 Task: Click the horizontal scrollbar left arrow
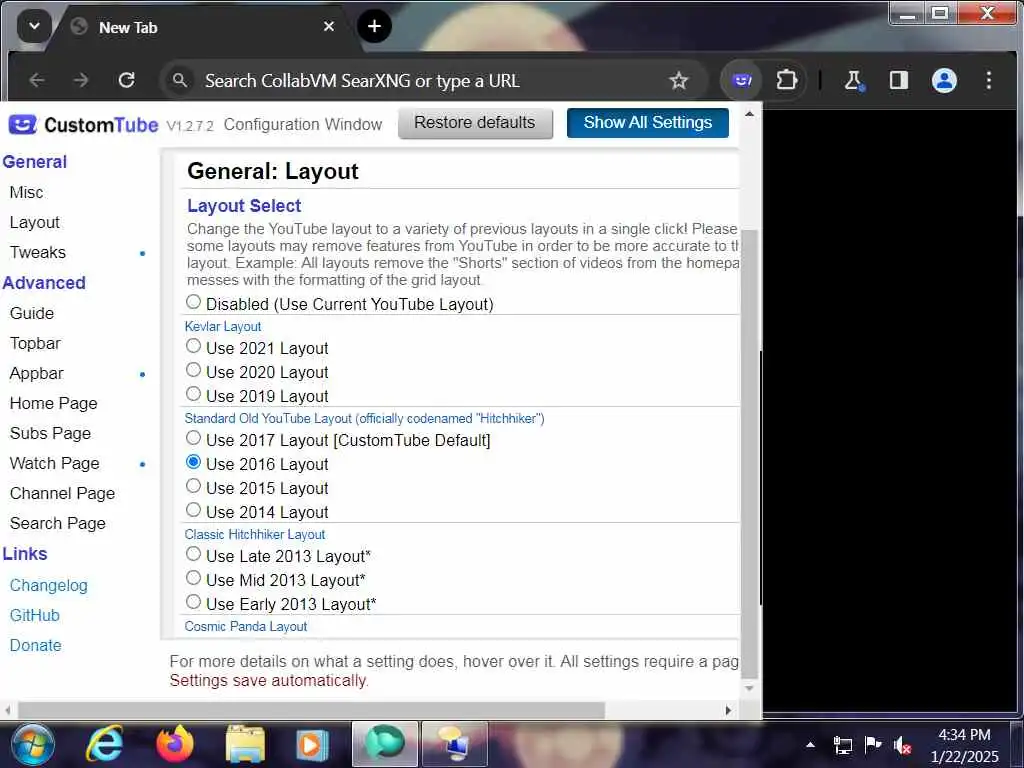(x=8, y=710)
